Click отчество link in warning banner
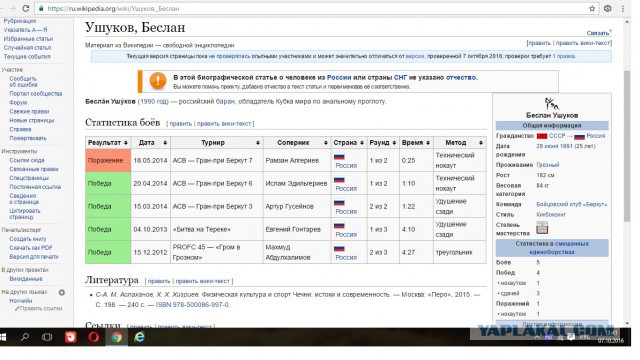 [461, 77]
